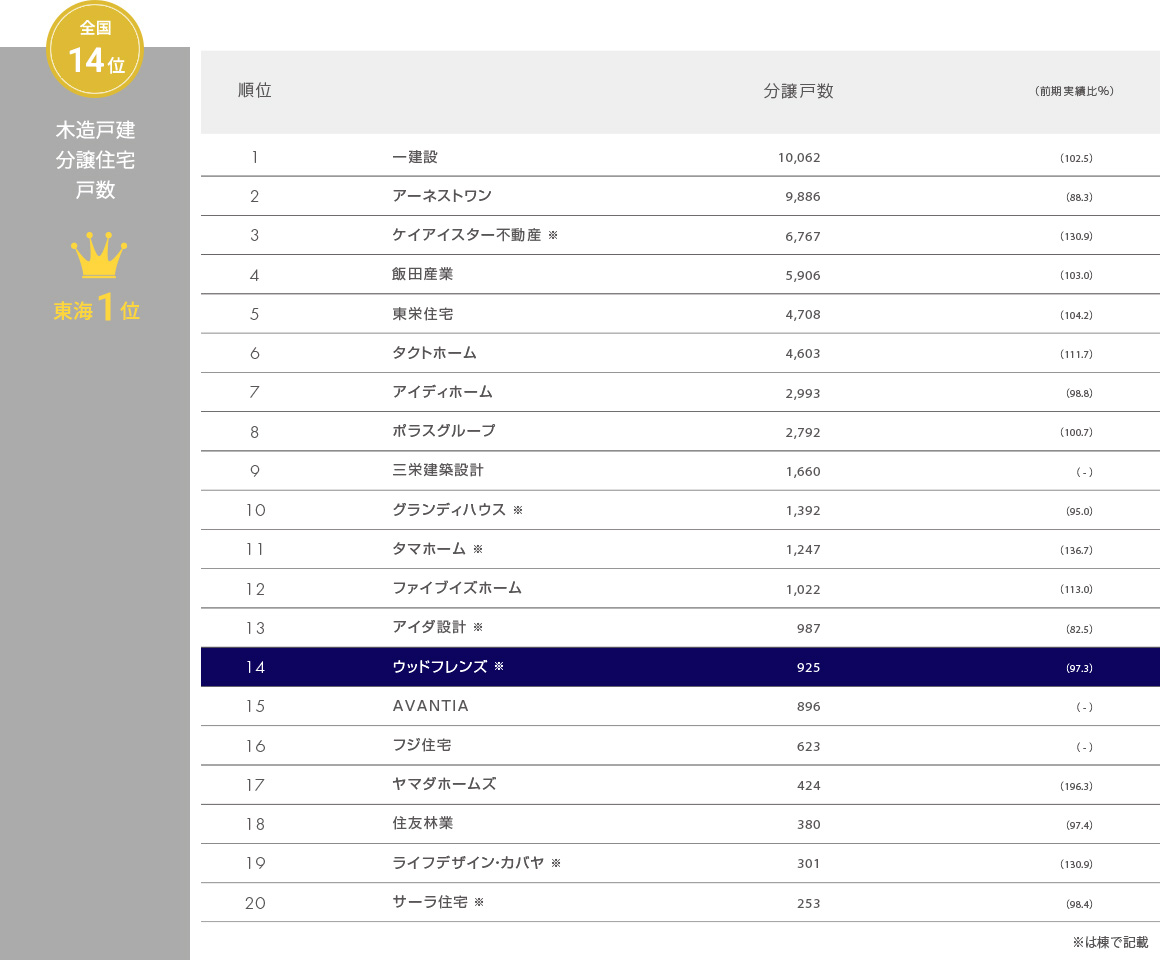The image size is (1160, 960).
Task: Click (97.3) in the highlighted row
Action: coord(1079,669)
